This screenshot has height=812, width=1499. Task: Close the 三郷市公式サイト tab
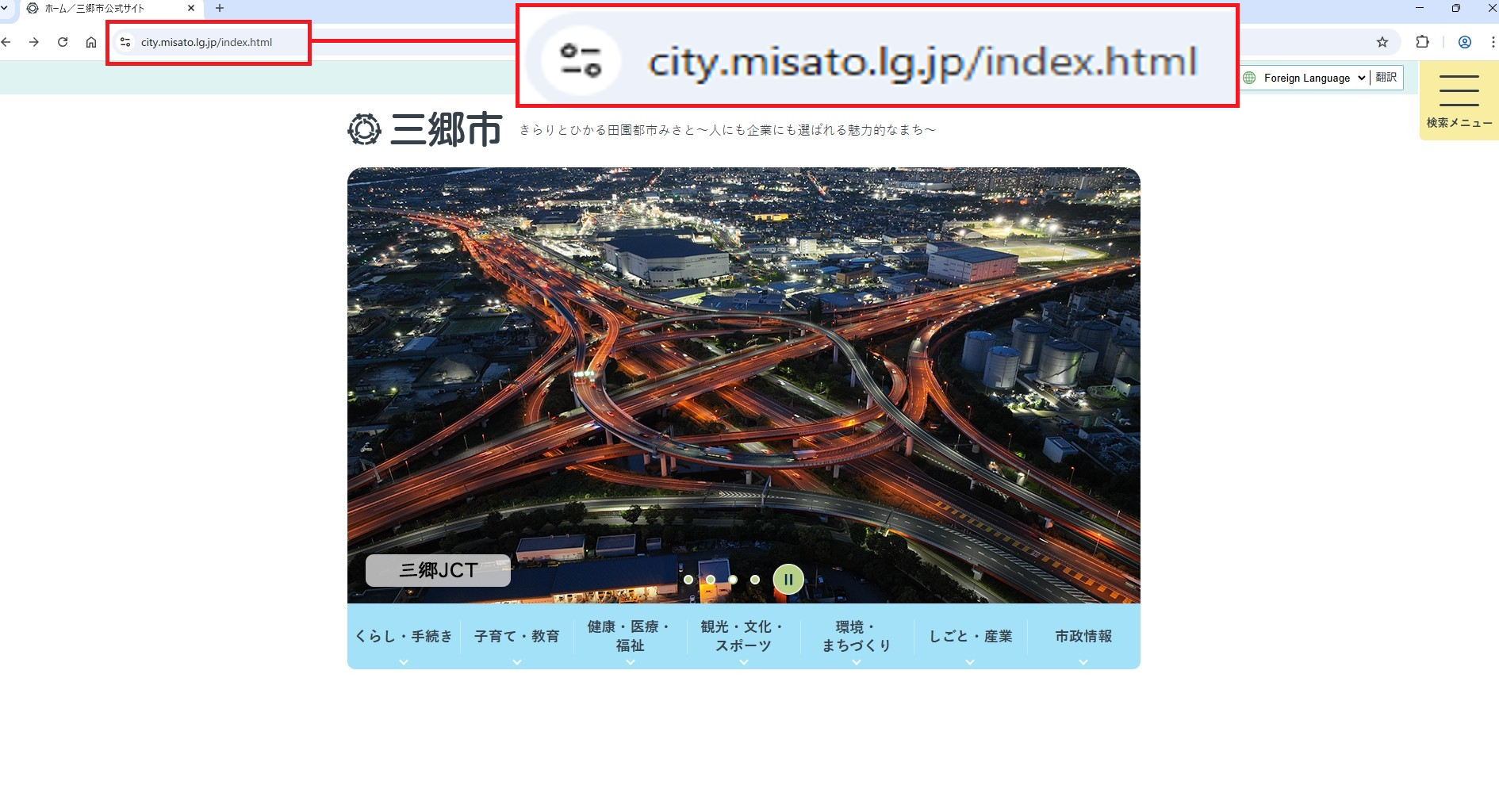click(191, 8)
